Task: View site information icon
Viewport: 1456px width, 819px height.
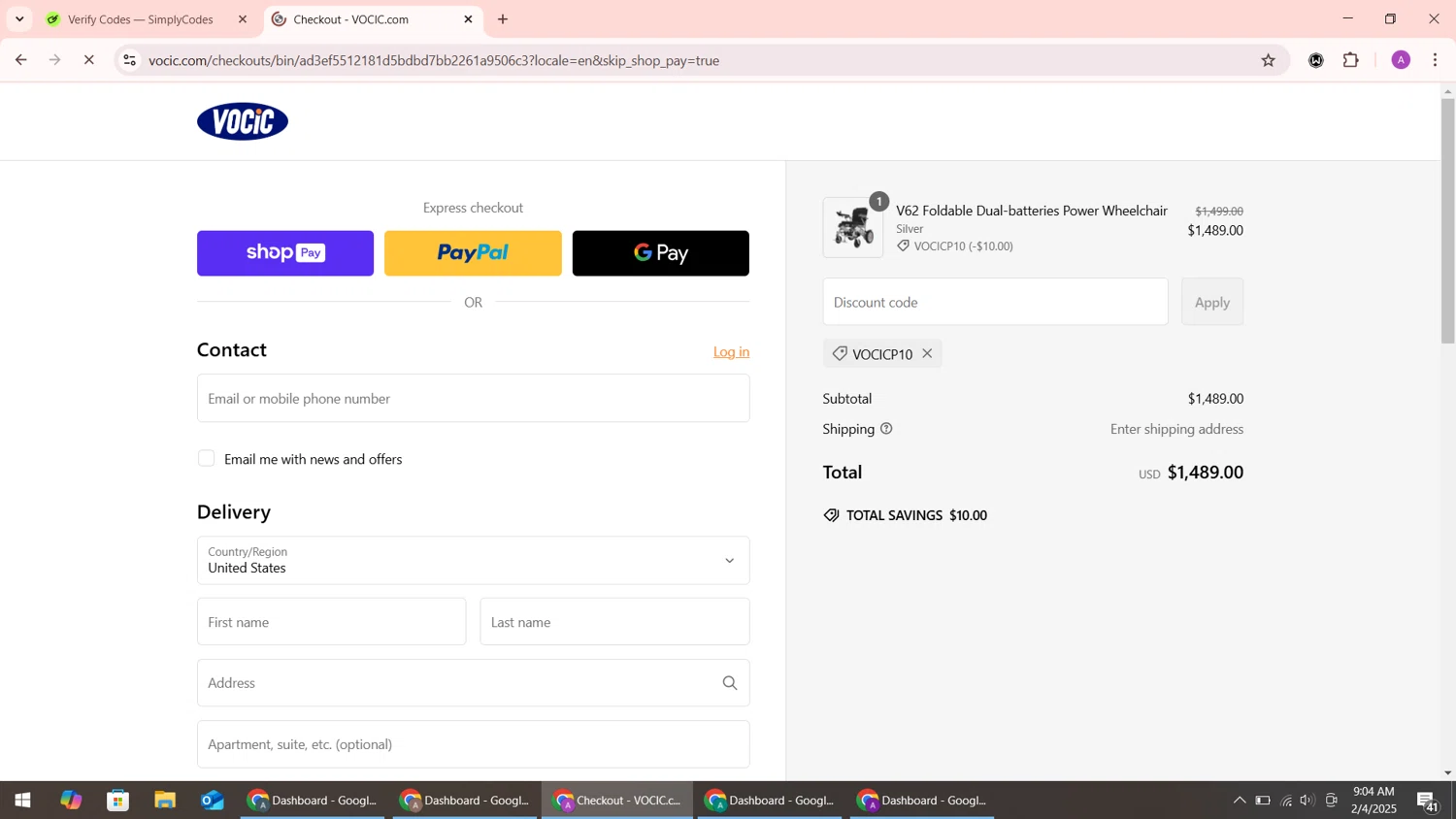Action: tap(129, 60)
